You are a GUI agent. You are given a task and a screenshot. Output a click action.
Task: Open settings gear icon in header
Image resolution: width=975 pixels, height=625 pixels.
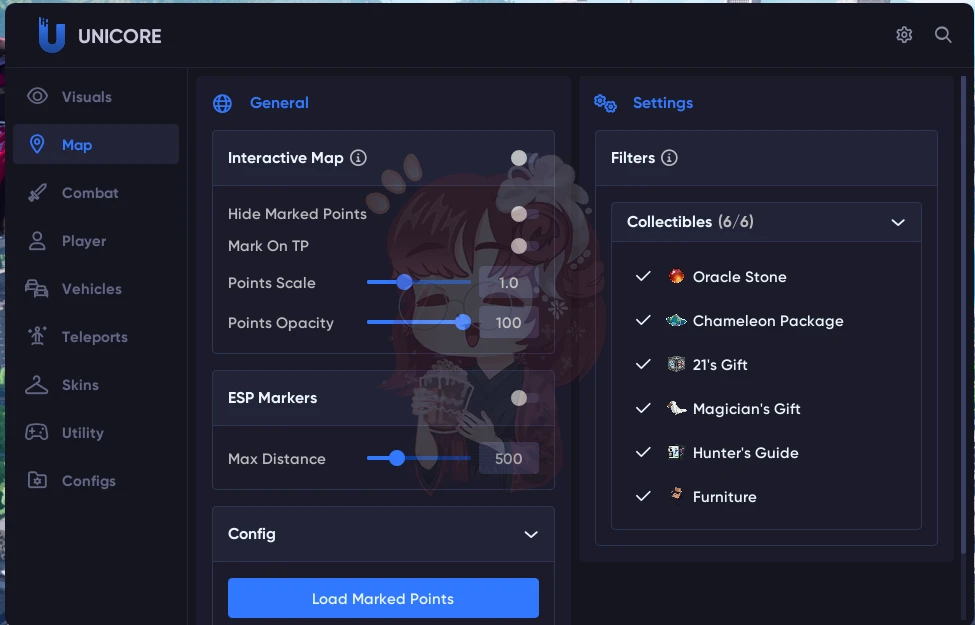click(904, 35)
